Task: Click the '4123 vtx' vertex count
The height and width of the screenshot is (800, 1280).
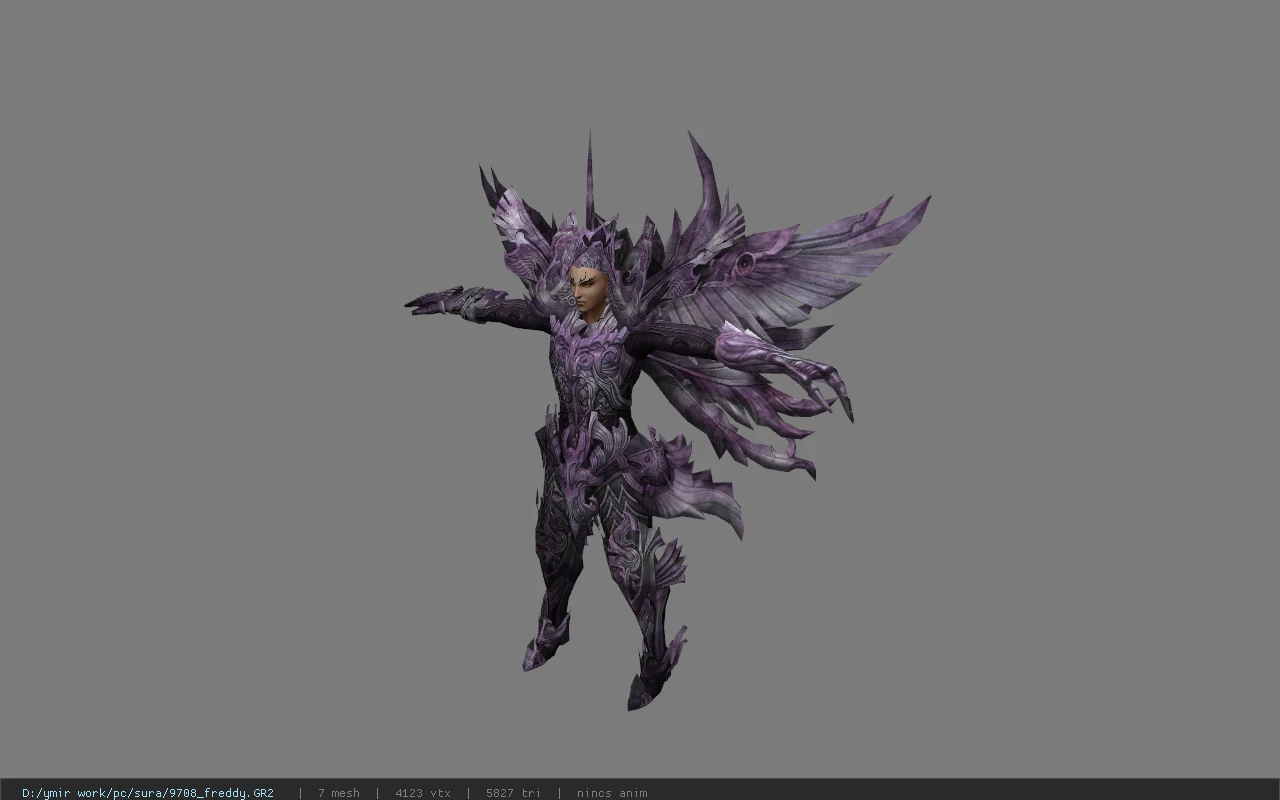Action: pyautogui.click(x=423, y=793)
